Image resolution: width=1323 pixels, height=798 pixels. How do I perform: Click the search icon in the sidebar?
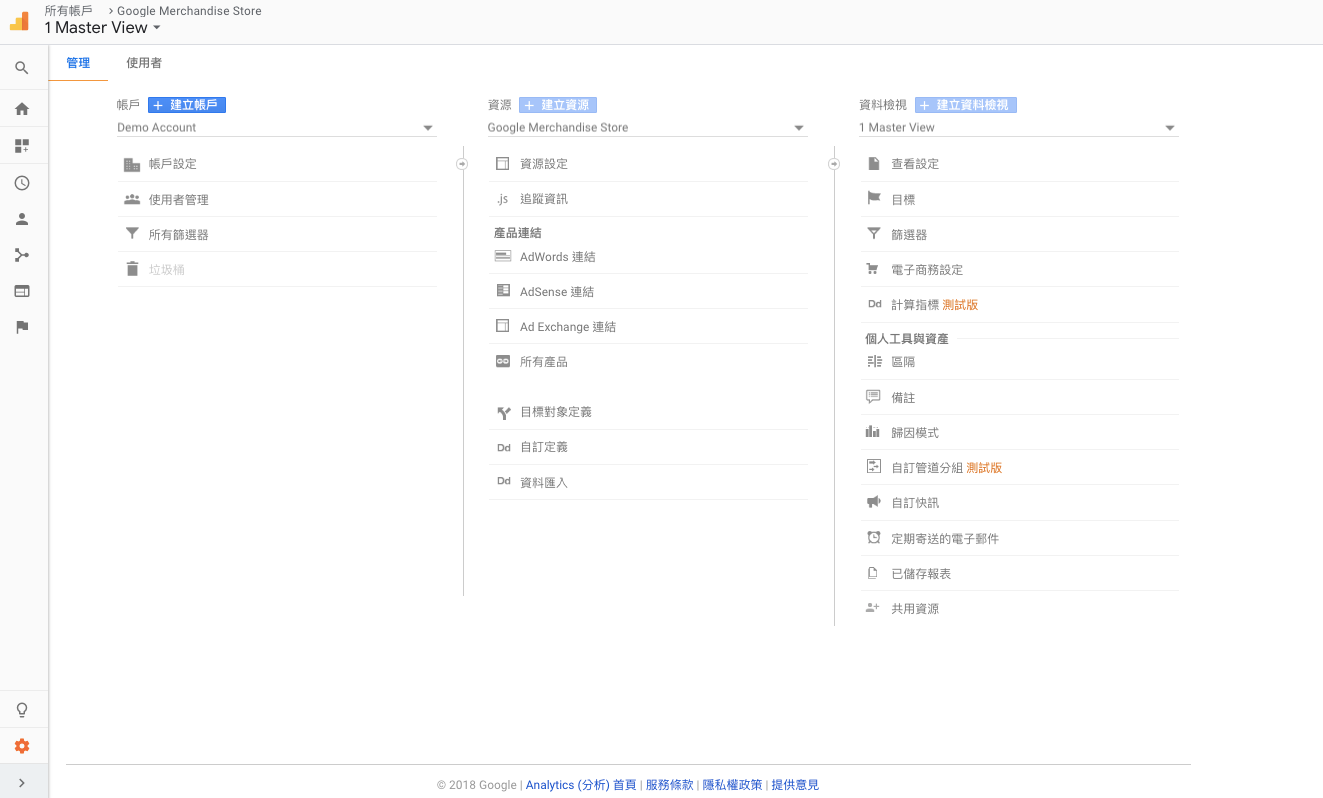coord(22,69)
